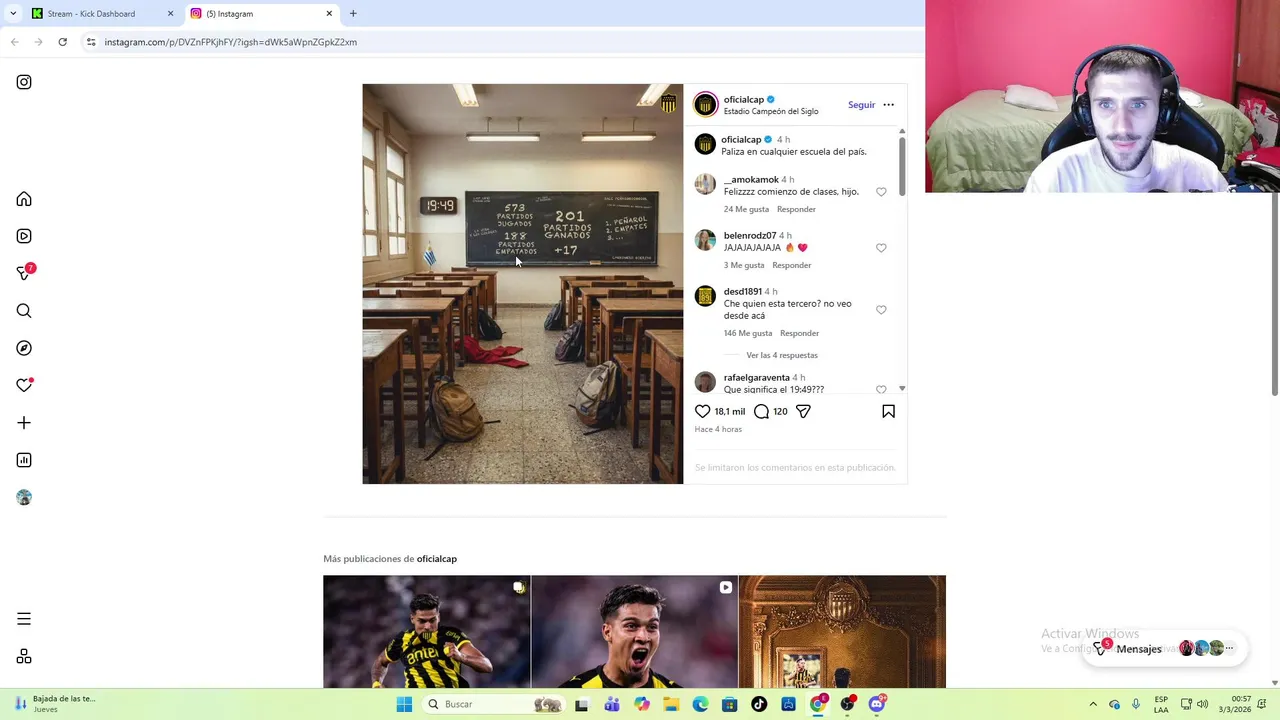Open your profile avatar in the sidebar

[x=24, y=497]
